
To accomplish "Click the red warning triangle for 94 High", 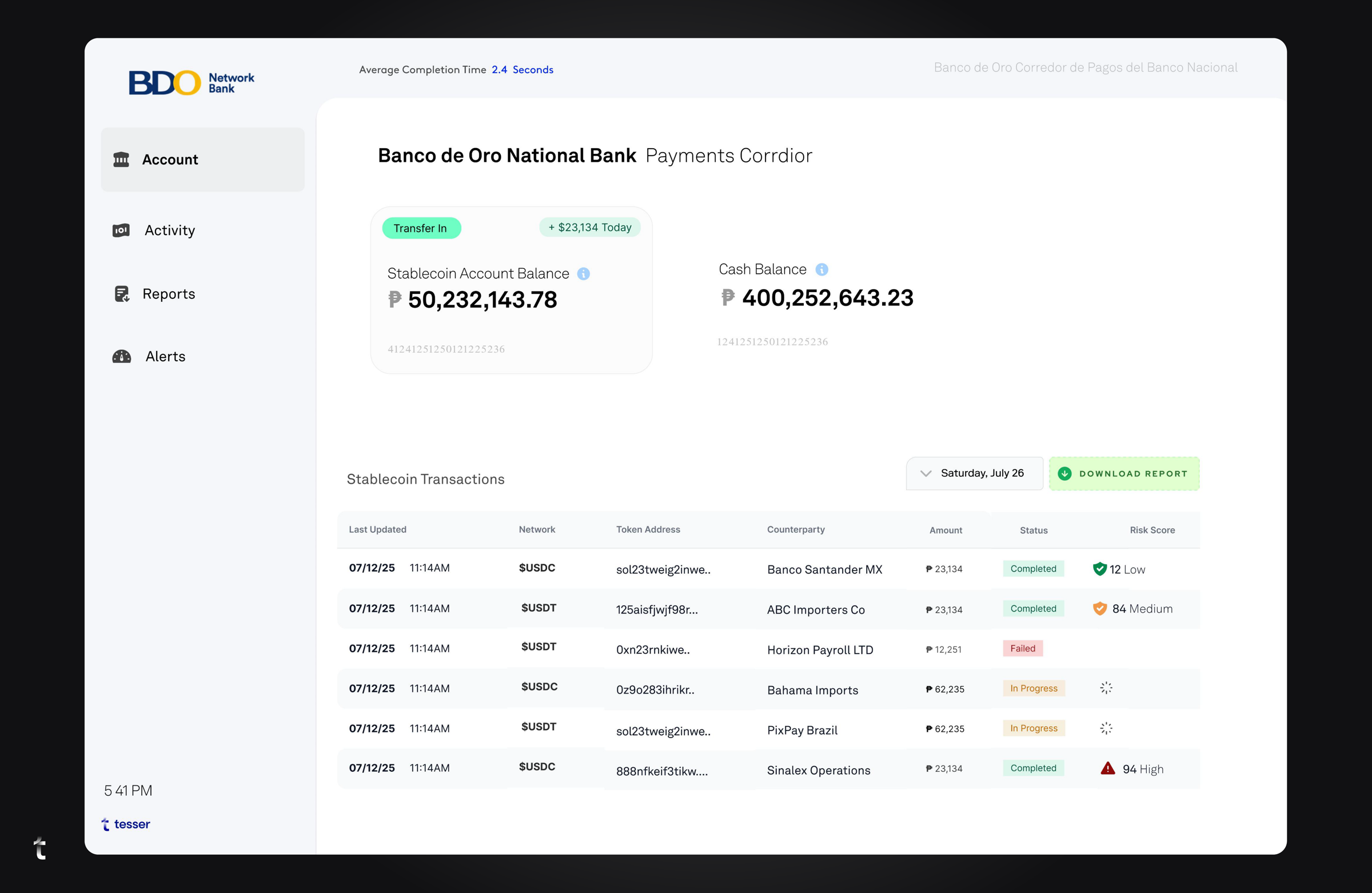I will pyautogui.click(x=1107, y=768).
